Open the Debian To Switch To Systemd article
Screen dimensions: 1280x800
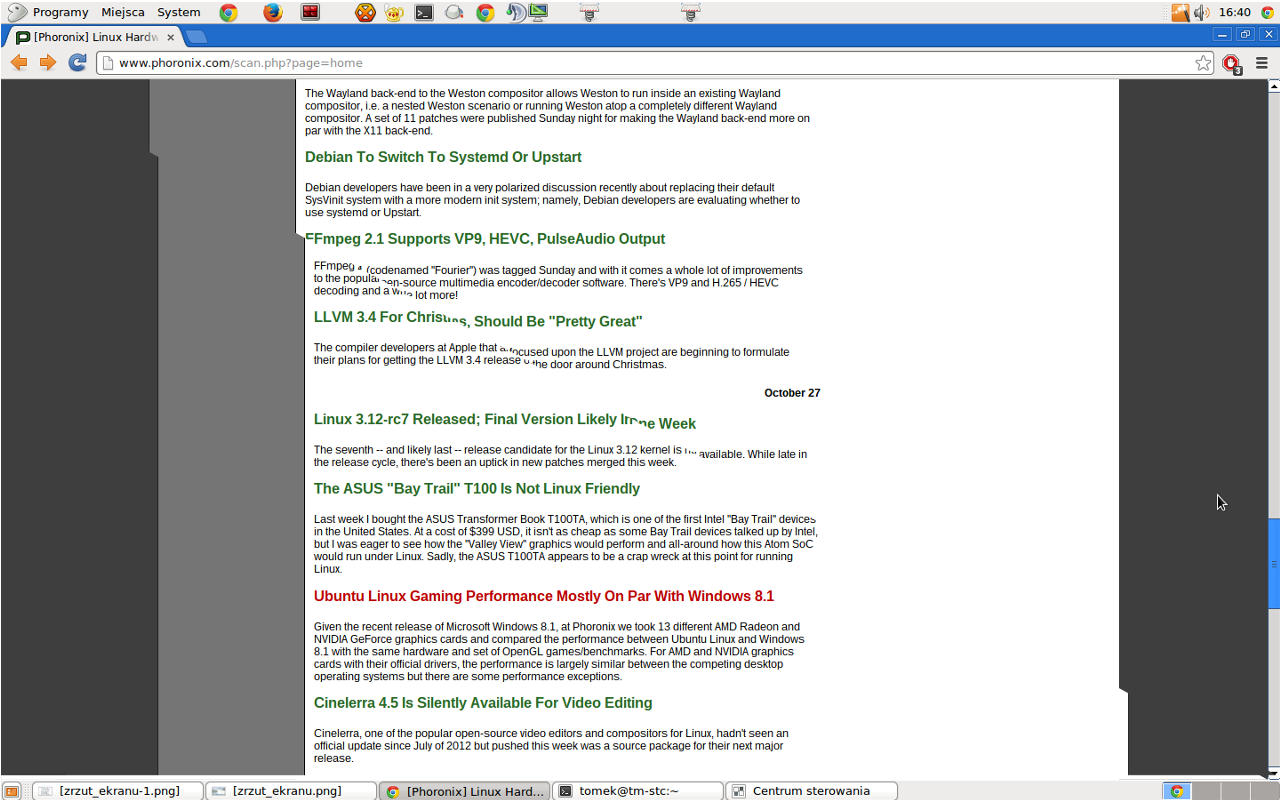pyautogui.click(x=443, y=157)
